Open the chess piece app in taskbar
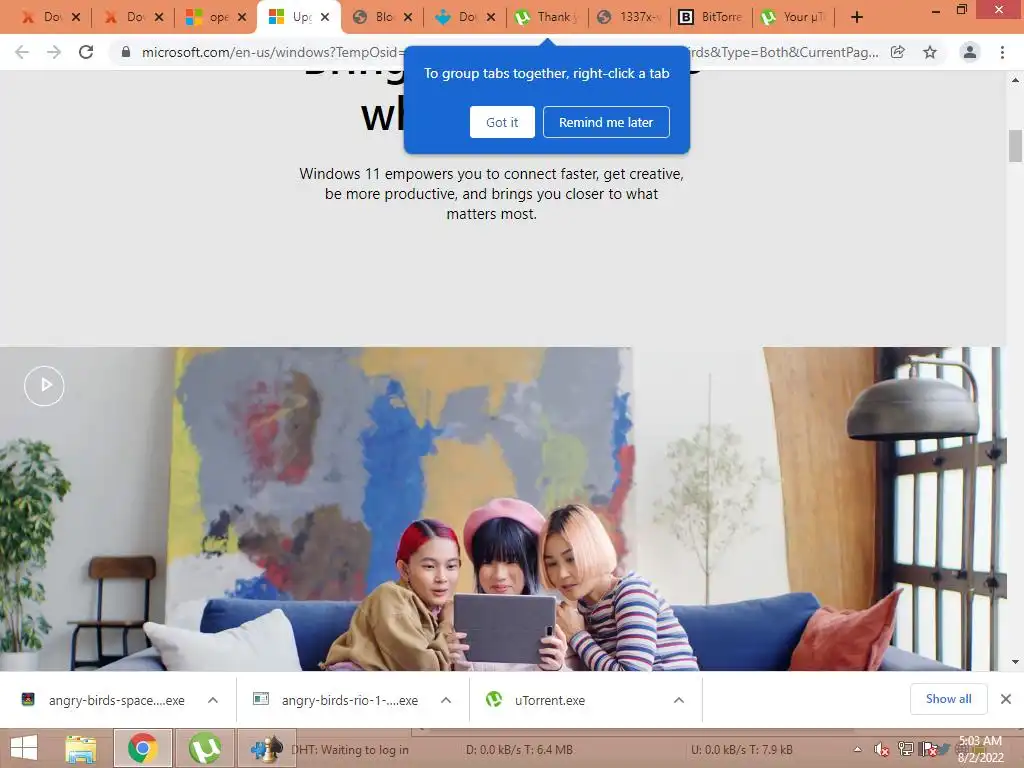The image size is (1024, 768). pos(266,748)
